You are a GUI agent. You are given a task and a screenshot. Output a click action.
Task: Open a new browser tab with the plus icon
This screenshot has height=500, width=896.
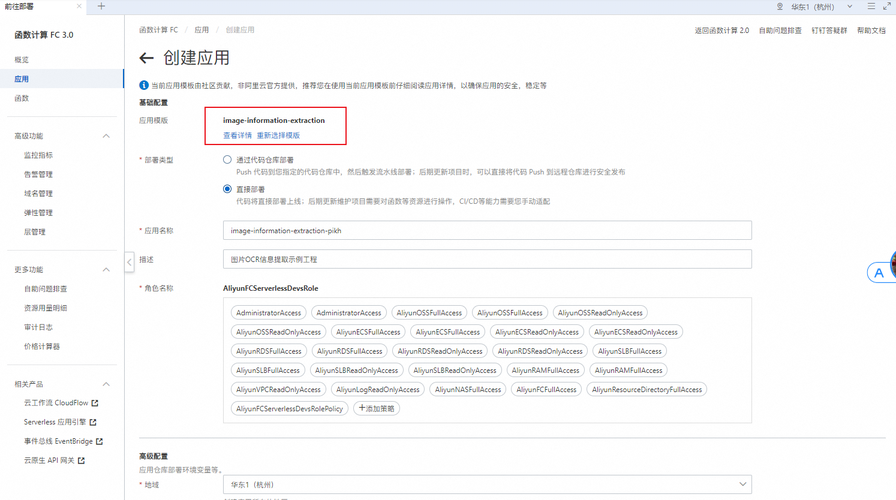(101, 6)
